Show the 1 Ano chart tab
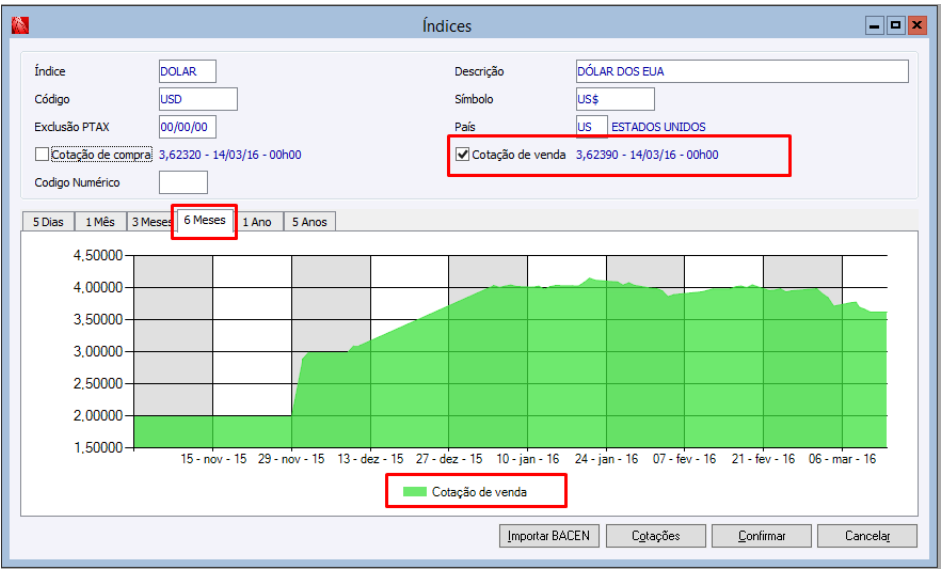941x569 pixels. (258, 222)
